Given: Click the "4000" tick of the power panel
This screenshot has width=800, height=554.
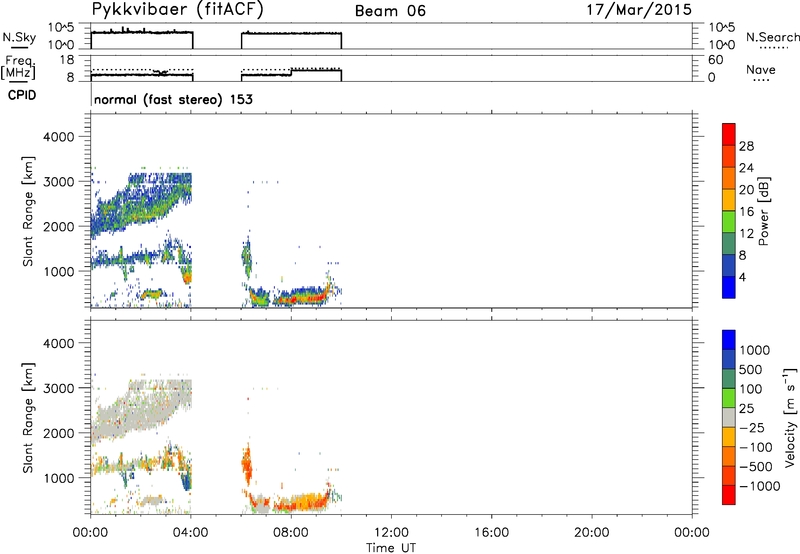Looking at the screenshot, I should coord(59,137).
